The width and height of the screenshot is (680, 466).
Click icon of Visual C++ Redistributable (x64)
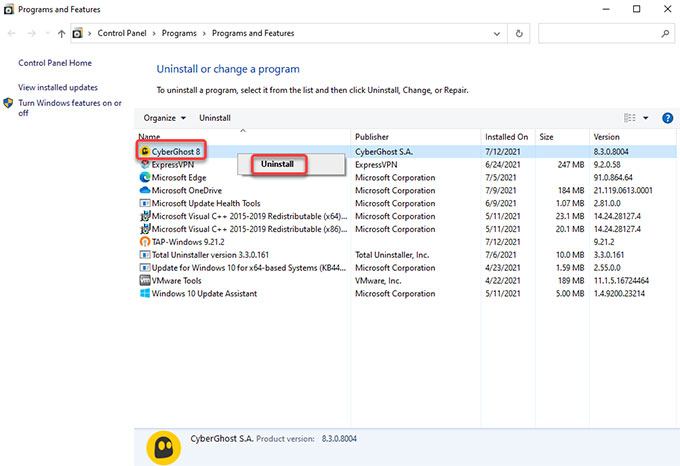(145, 216)
